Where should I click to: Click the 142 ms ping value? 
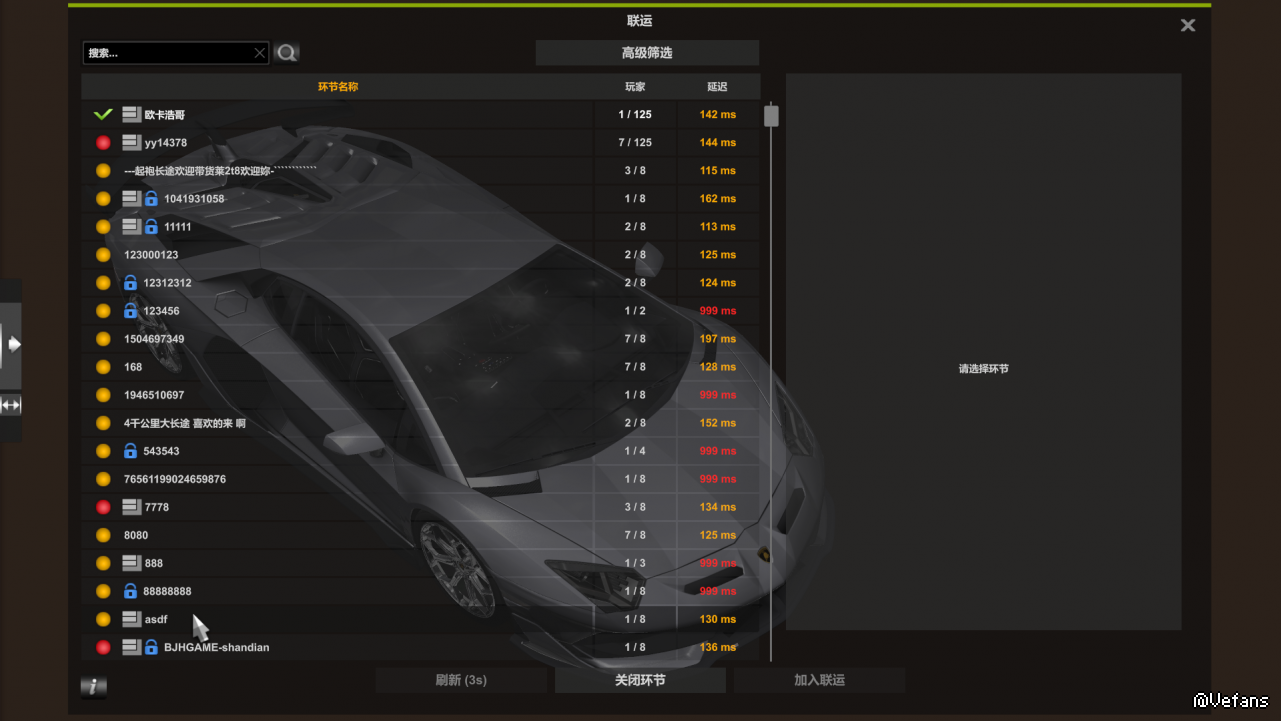click(x=717, y=115)
